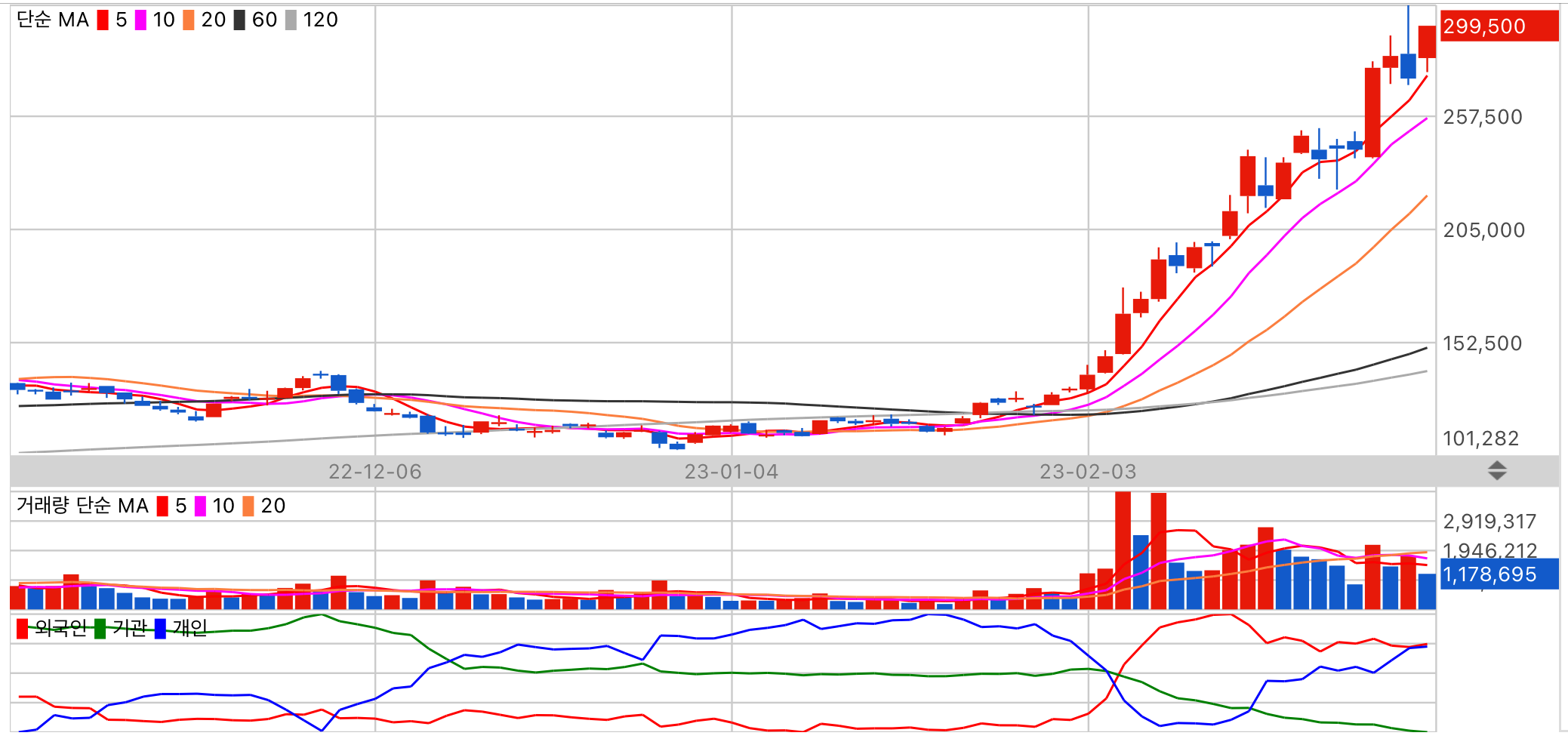Click the black 60-day MA legend swatch
Image resolution: width=1568 pixels, height=745 pixels.
tap(239, 20)
